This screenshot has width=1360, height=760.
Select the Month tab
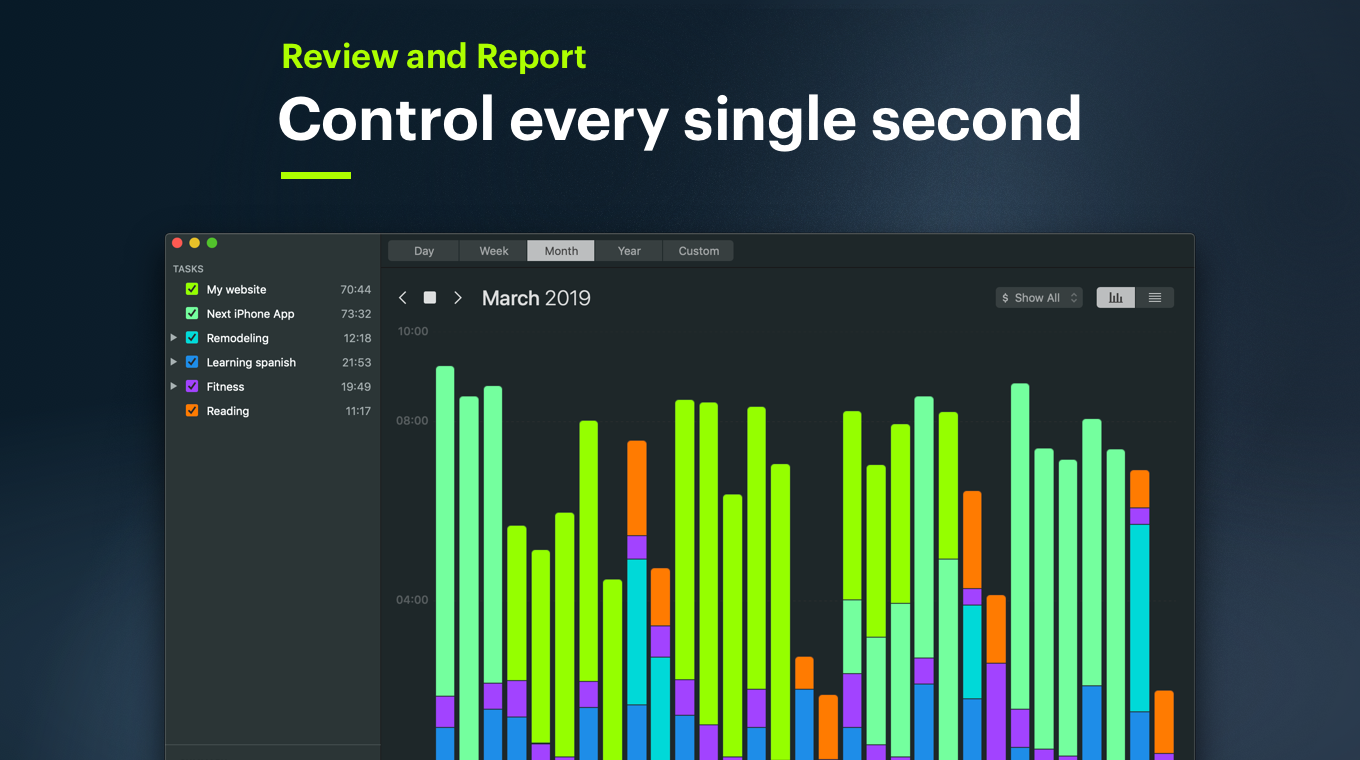click(561, 251)
